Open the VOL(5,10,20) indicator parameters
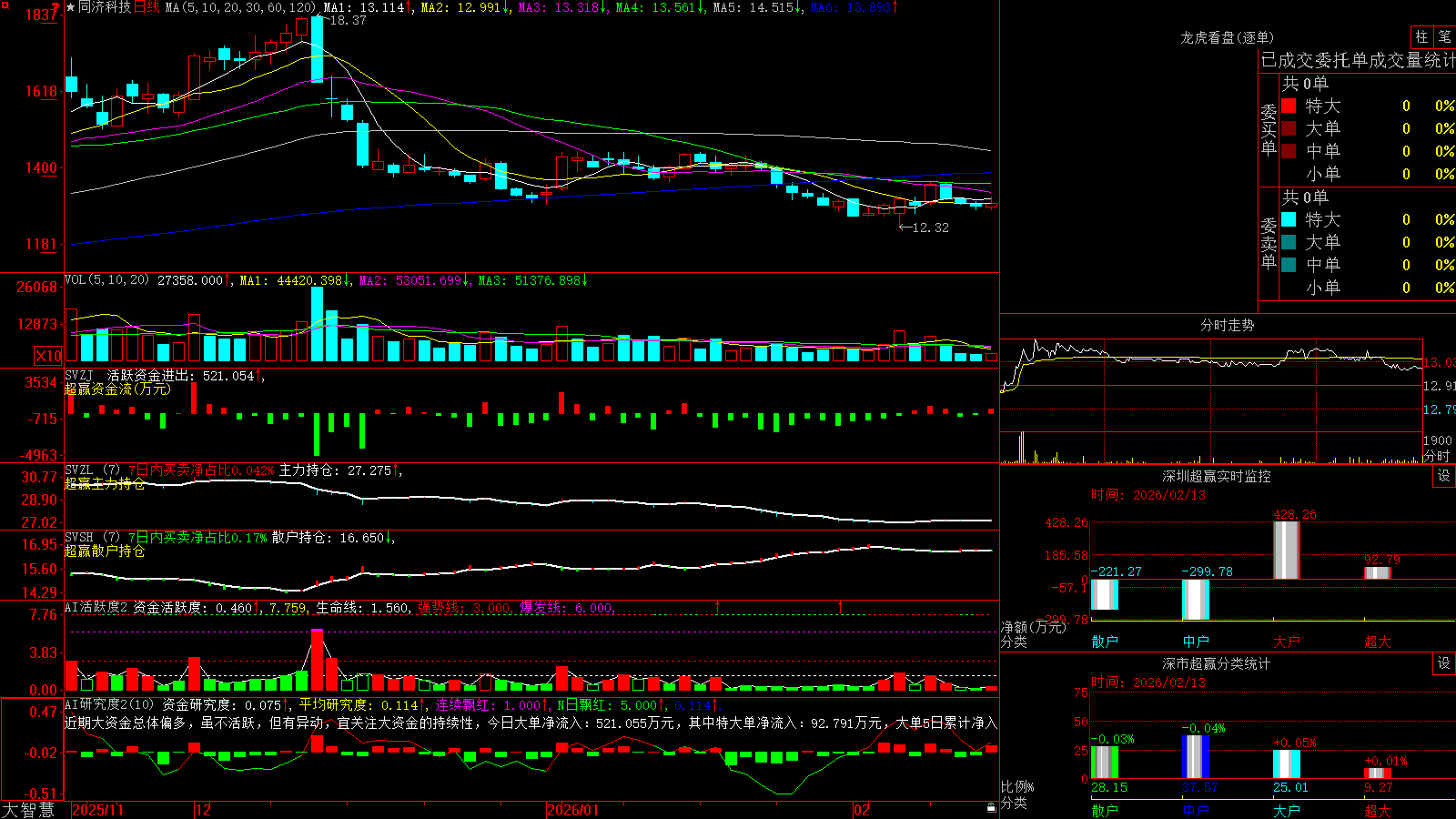The image size is (1456, 819). (106, 280)
